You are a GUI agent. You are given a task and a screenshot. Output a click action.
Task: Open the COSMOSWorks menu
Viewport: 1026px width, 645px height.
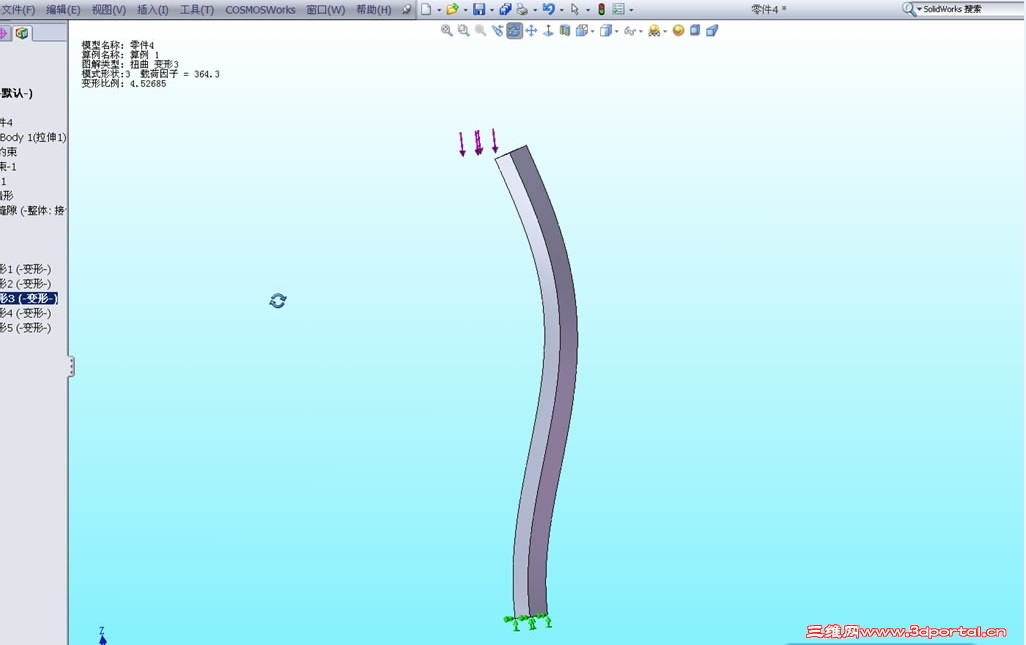click(x=260, y=10)
